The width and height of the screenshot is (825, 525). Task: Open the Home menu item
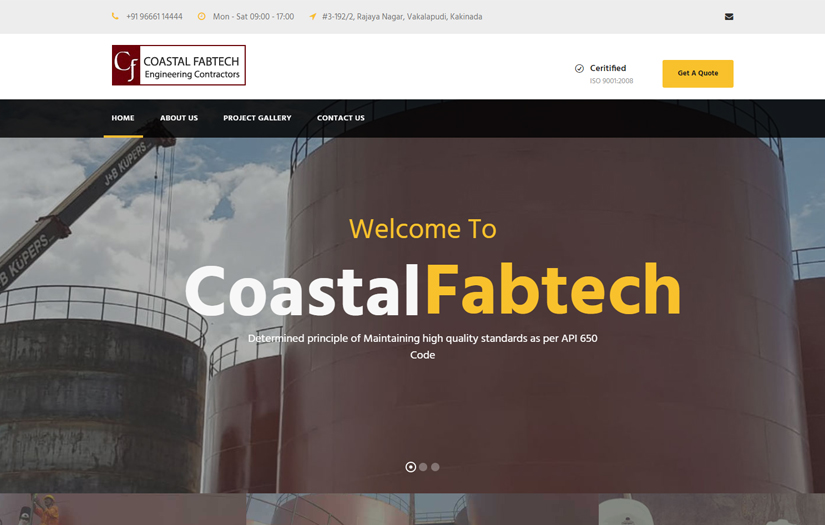pyautogui.click(x=123, y=118)
